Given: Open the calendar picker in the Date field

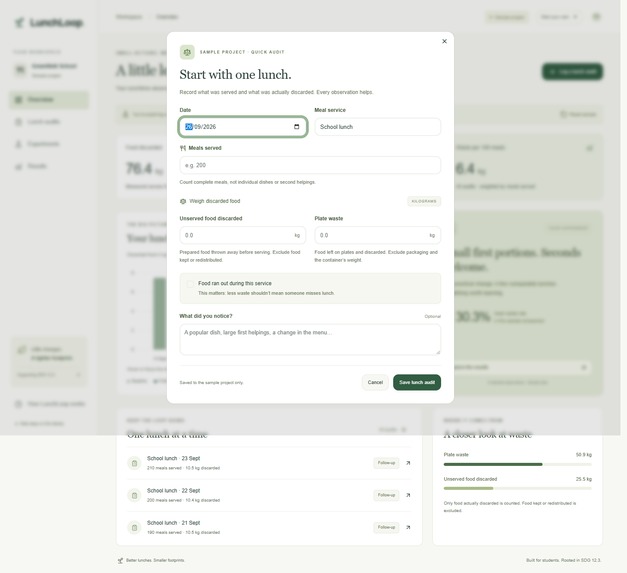Looking at the screenshot, I should click(296, 127).
